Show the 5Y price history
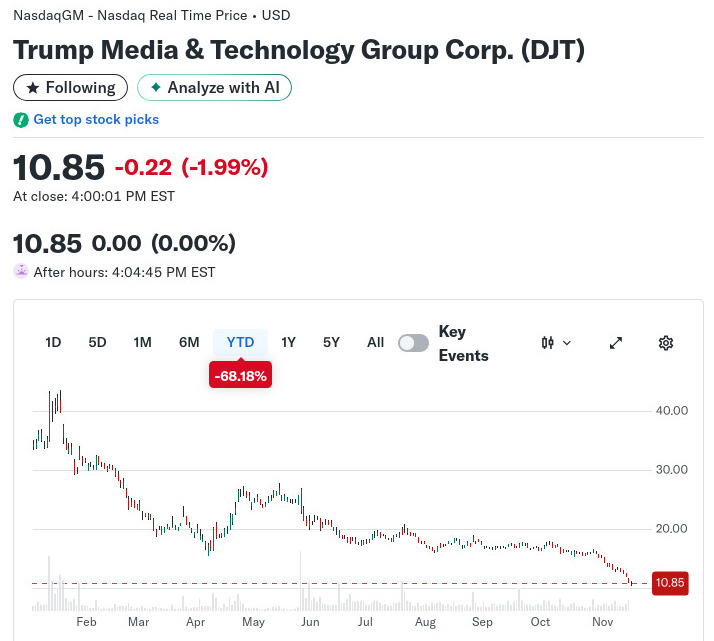The image size is (714, 641). pos(332,342)
